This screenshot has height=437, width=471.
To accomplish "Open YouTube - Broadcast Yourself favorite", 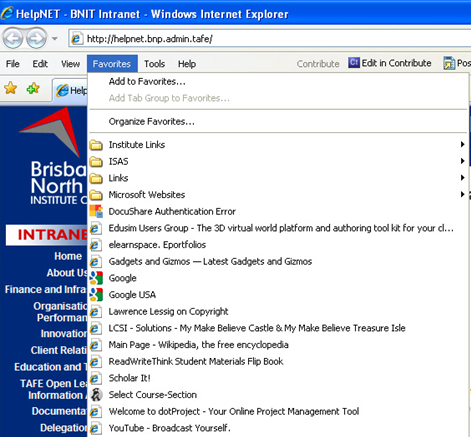I will [170, 428].
